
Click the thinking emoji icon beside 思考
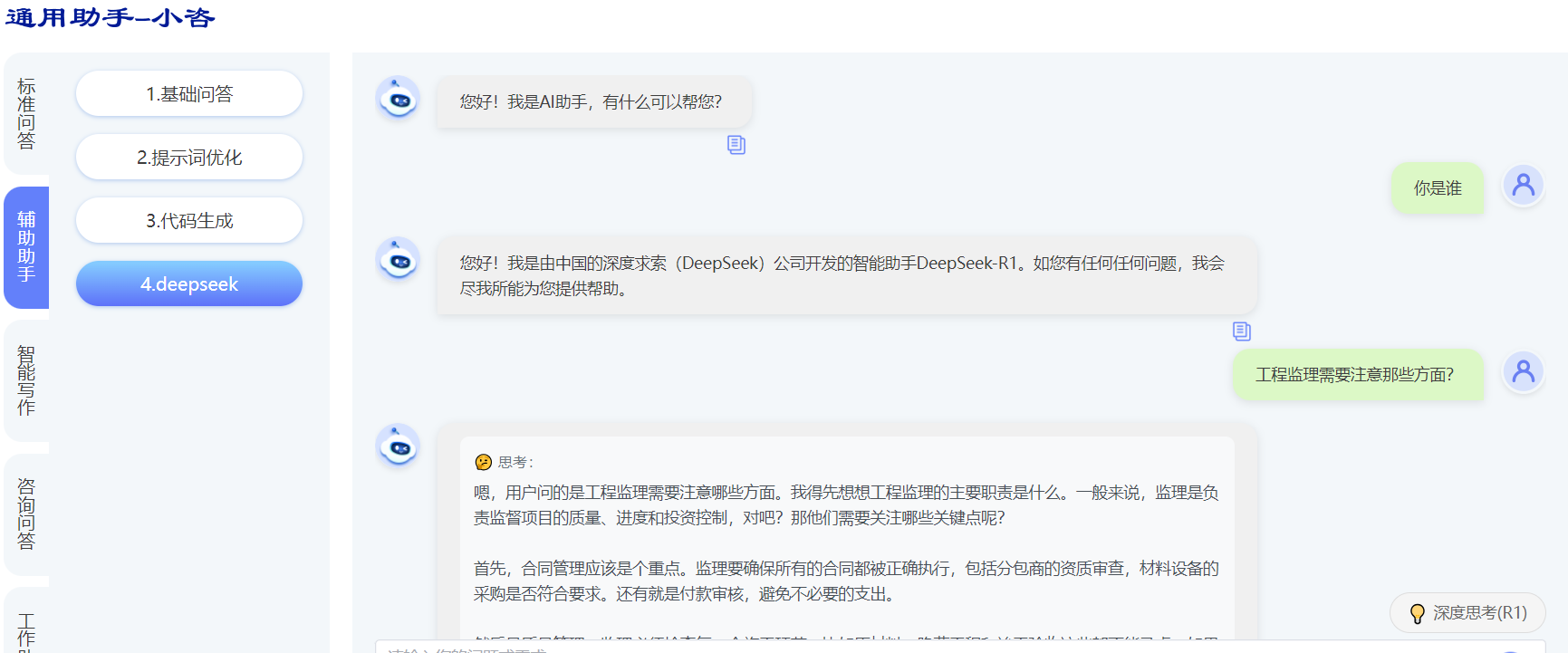[484, 462]
